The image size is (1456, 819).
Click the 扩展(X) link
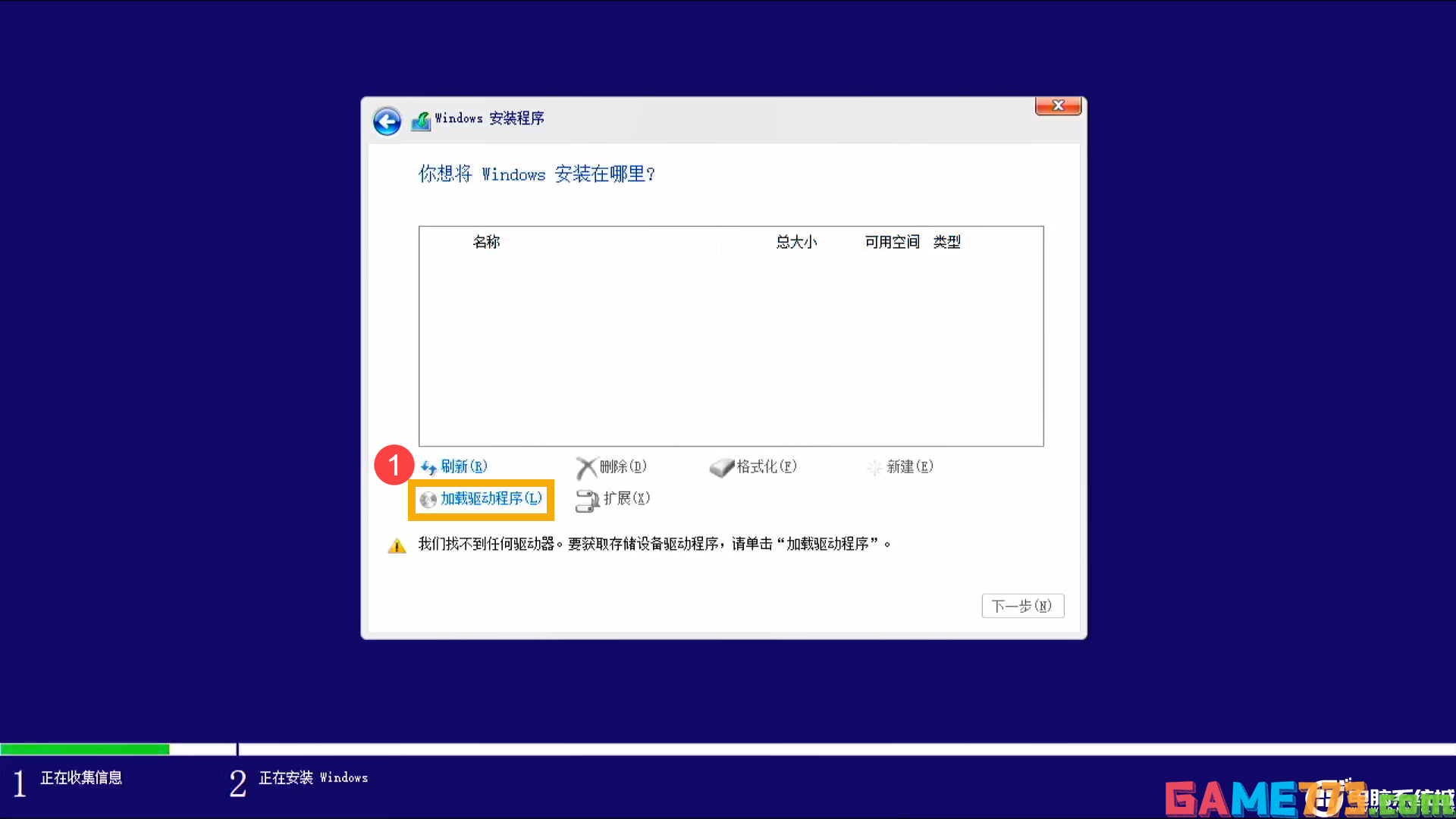(x=626, y=498)
